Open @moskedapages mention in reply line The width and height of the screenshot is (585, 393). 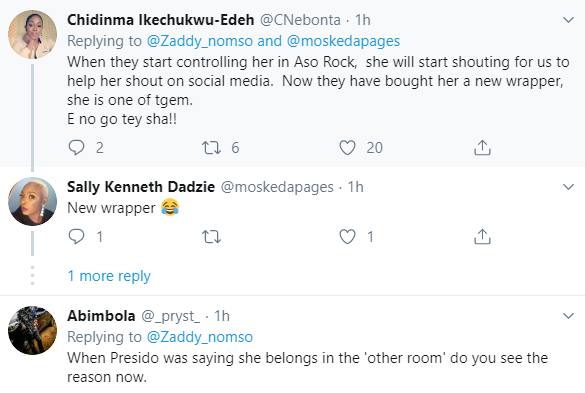pos(343,41)
